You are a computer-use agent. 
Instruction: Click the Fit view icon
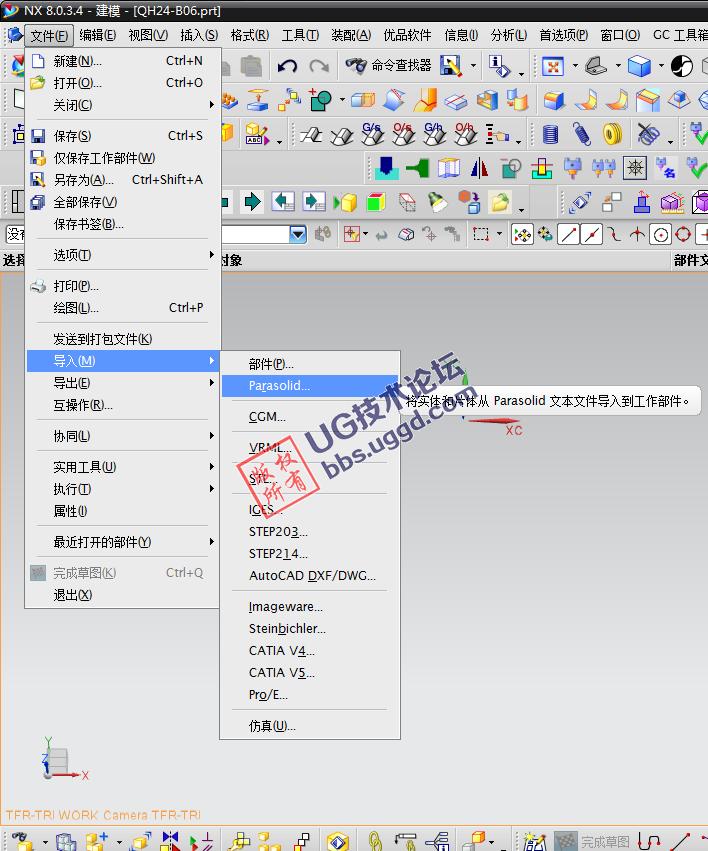pos(553,66)
